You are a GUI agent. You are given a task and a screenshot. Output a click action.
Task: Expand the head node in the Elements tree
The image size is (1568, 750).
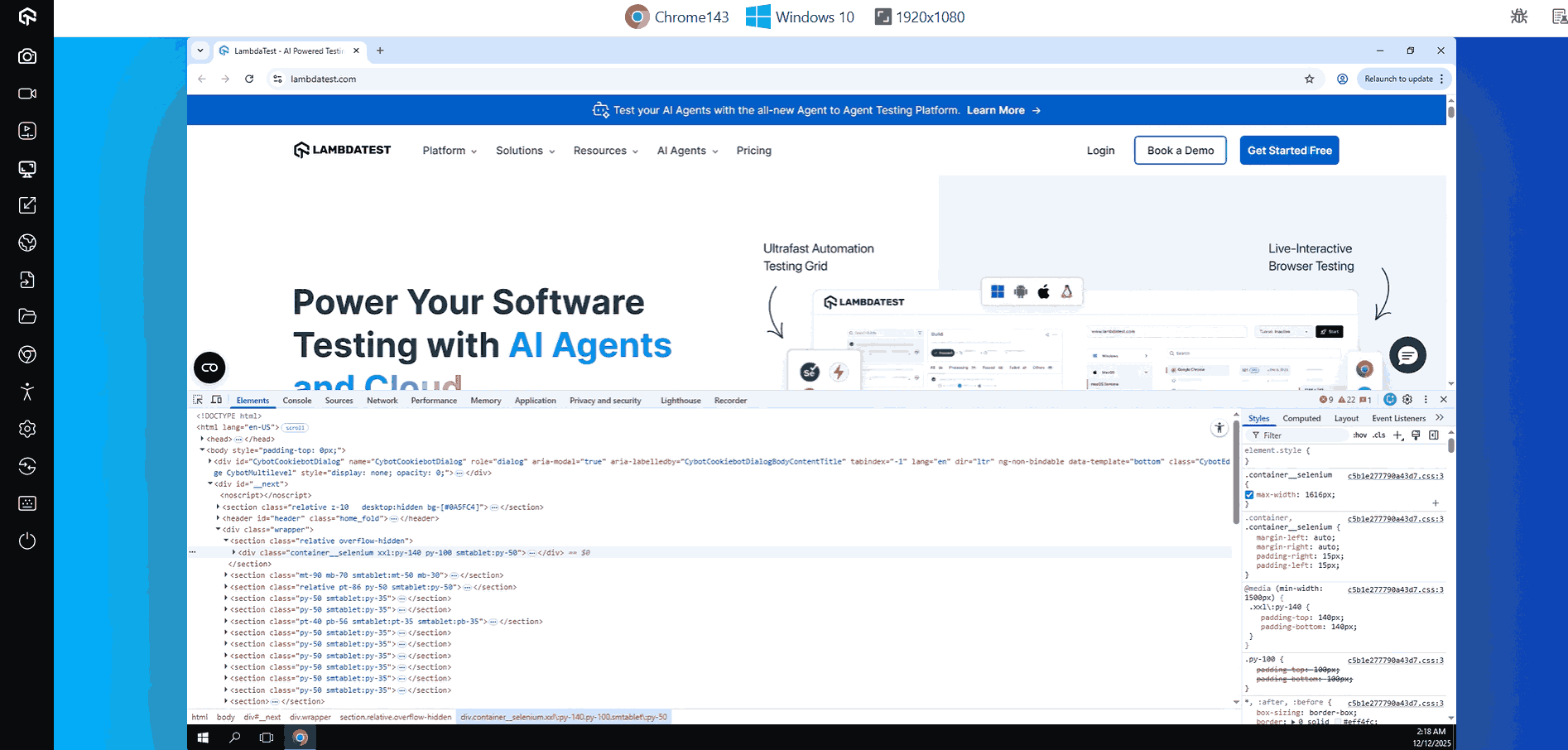(203, 439)
